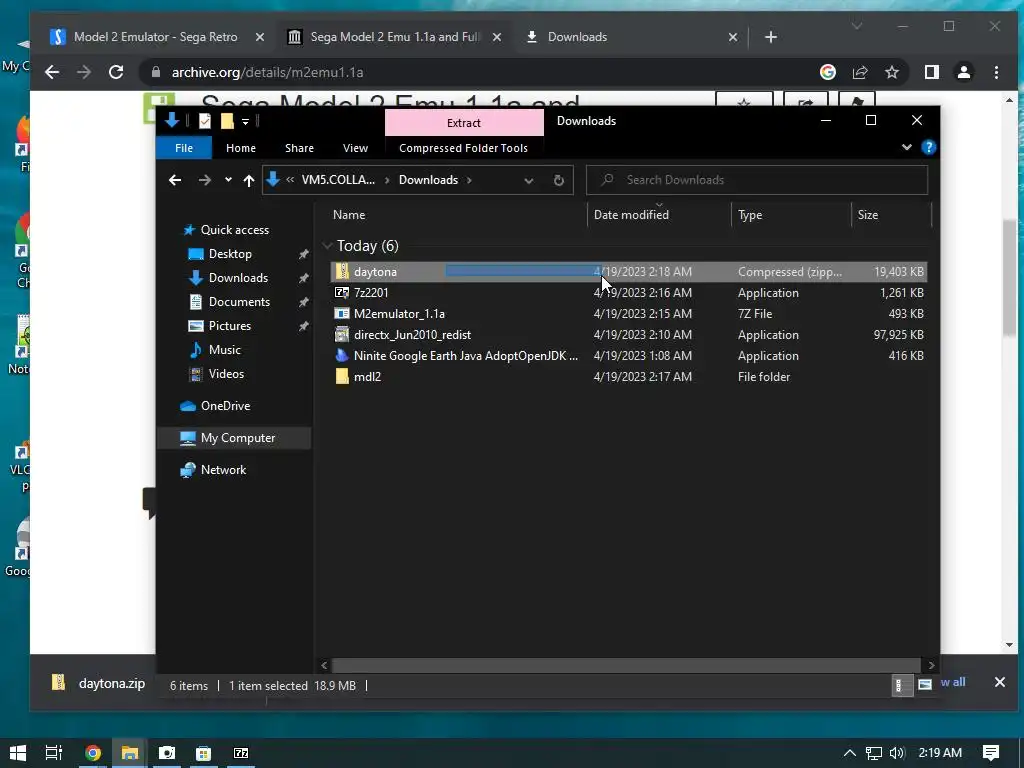Switch to Downloads Chrome tab
Screen dimensions: 1024x768
point(577,37)
